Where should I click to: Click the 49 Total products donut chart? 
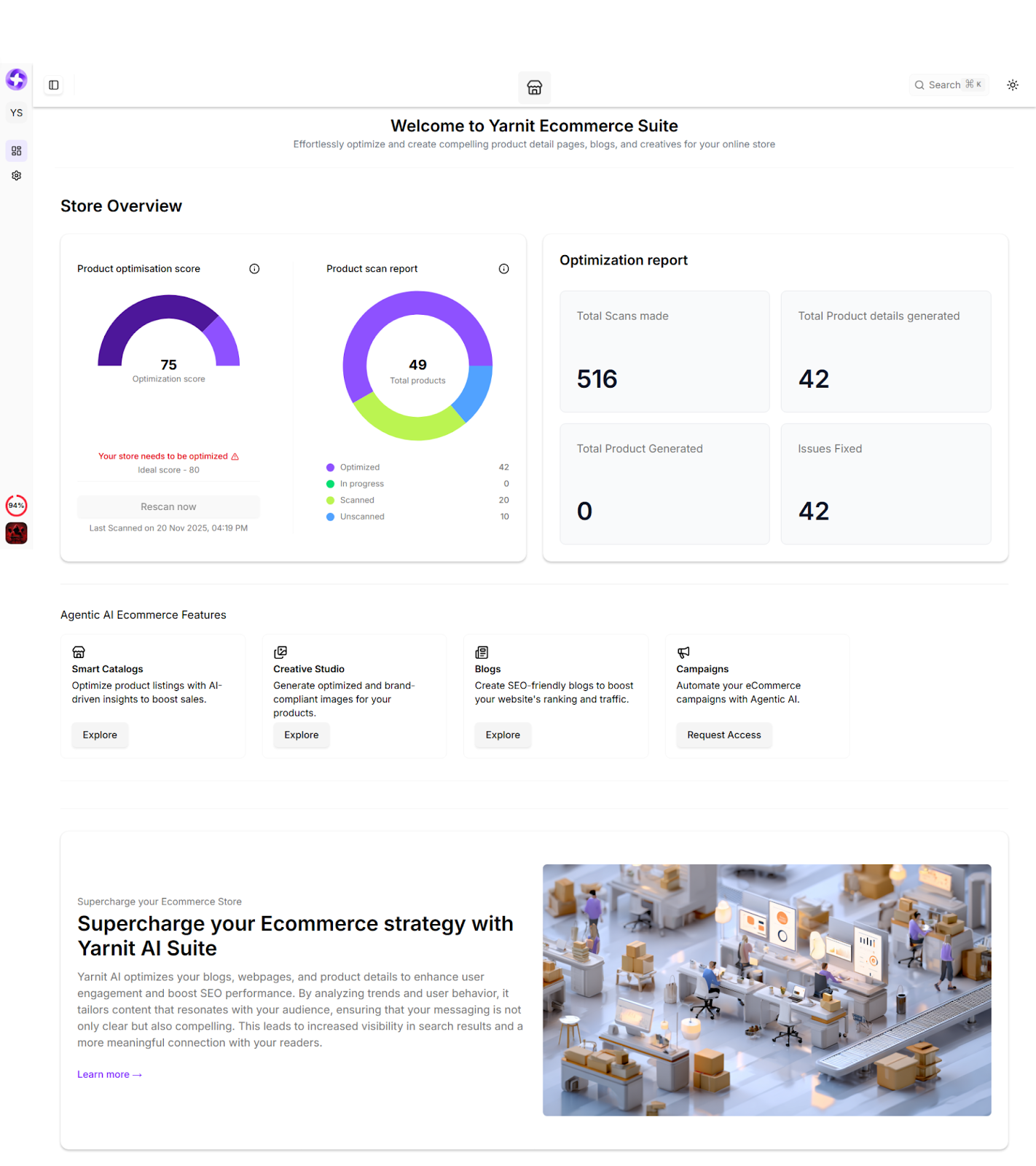(x=417, y=366)
